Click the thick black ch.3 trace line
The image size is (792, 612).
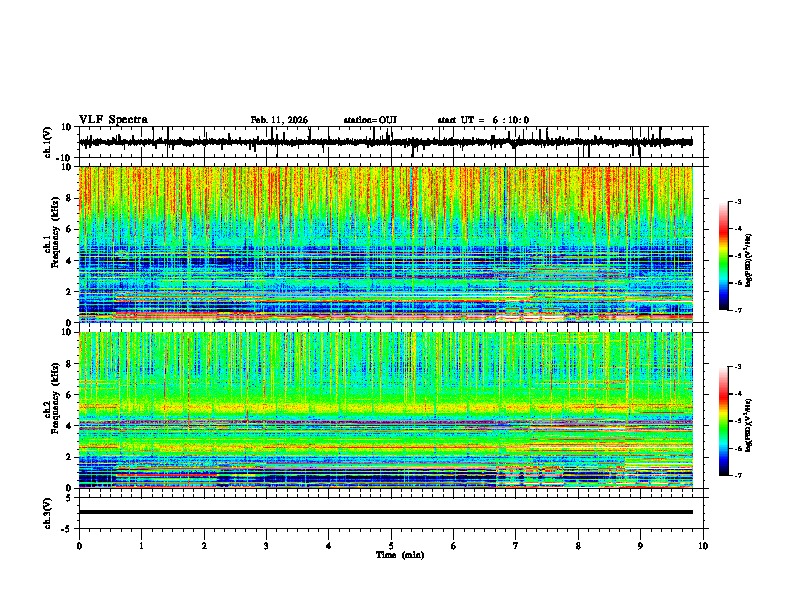click(x=385, y=512)
